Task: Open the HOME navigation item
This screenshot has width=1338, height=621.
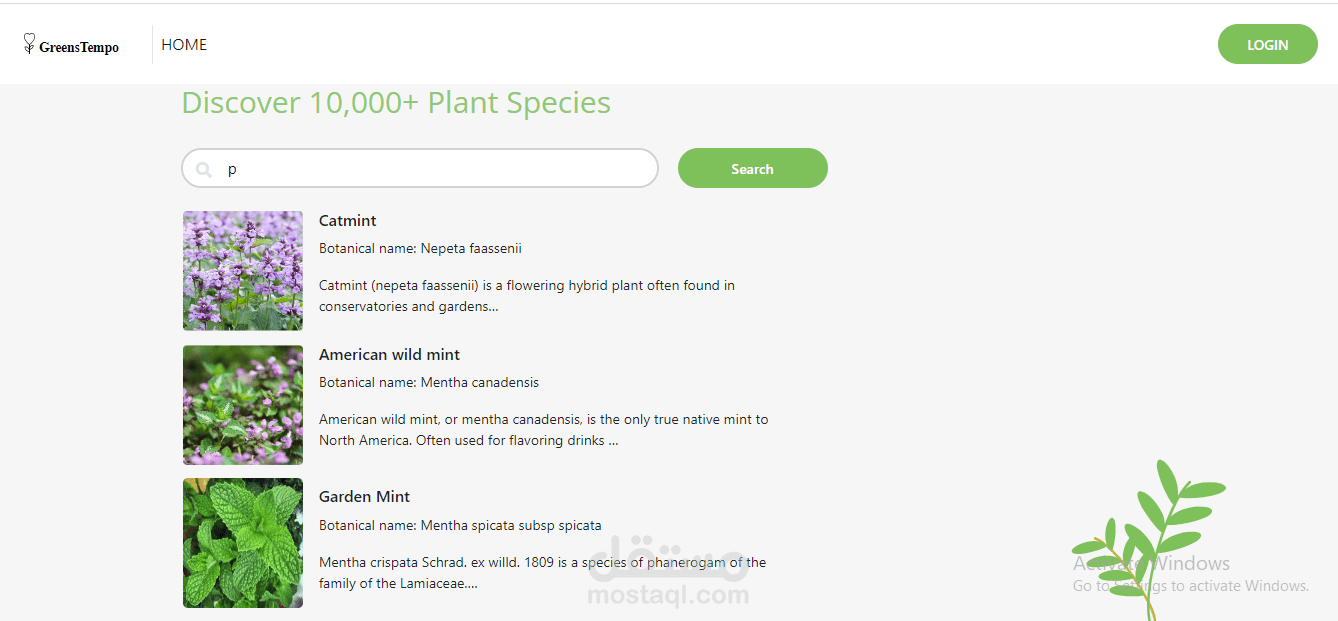Action: (x=184, y=45)
